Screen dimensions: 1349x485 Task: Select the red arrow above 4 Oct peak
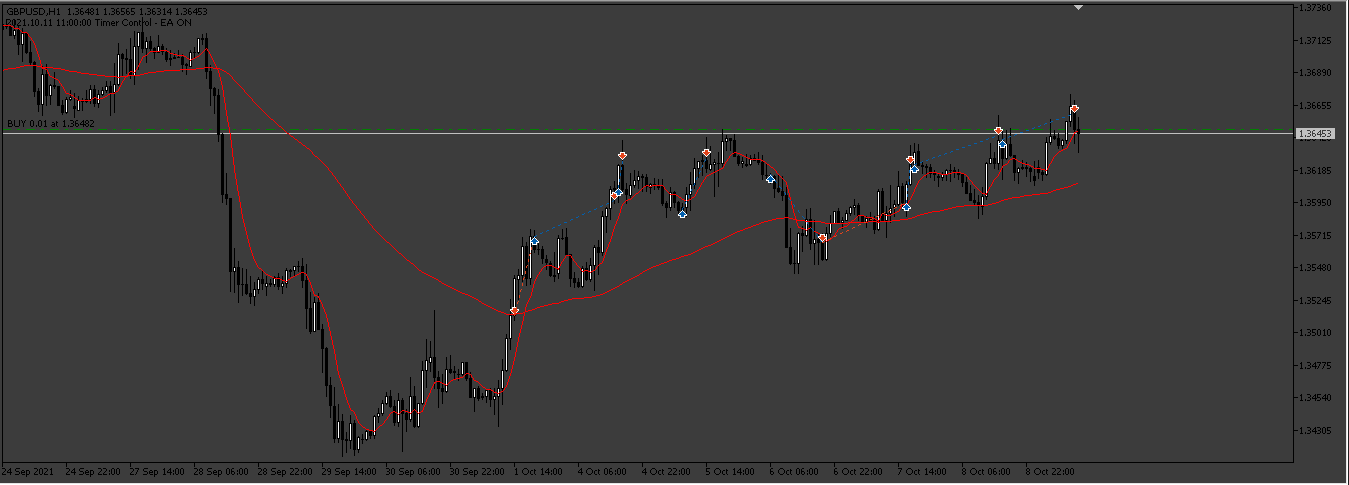click(x=622, y=155)
